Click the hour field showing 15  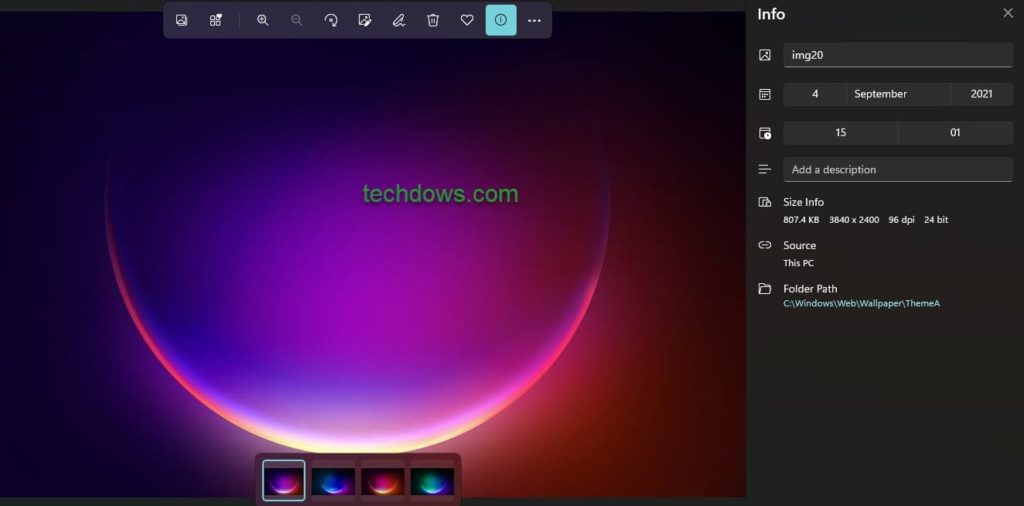tap(840, 133)
